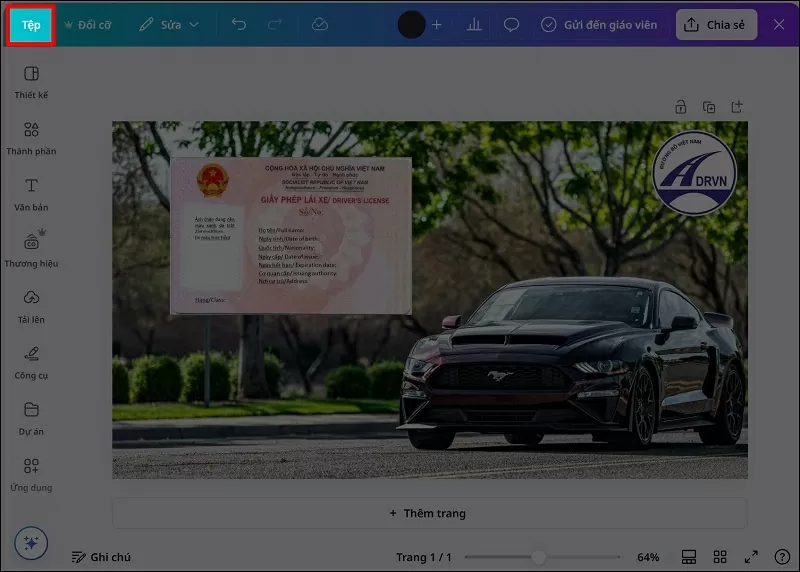Click Gửi đến giáo viên button

pyautogui.click(x=599, y=25)
